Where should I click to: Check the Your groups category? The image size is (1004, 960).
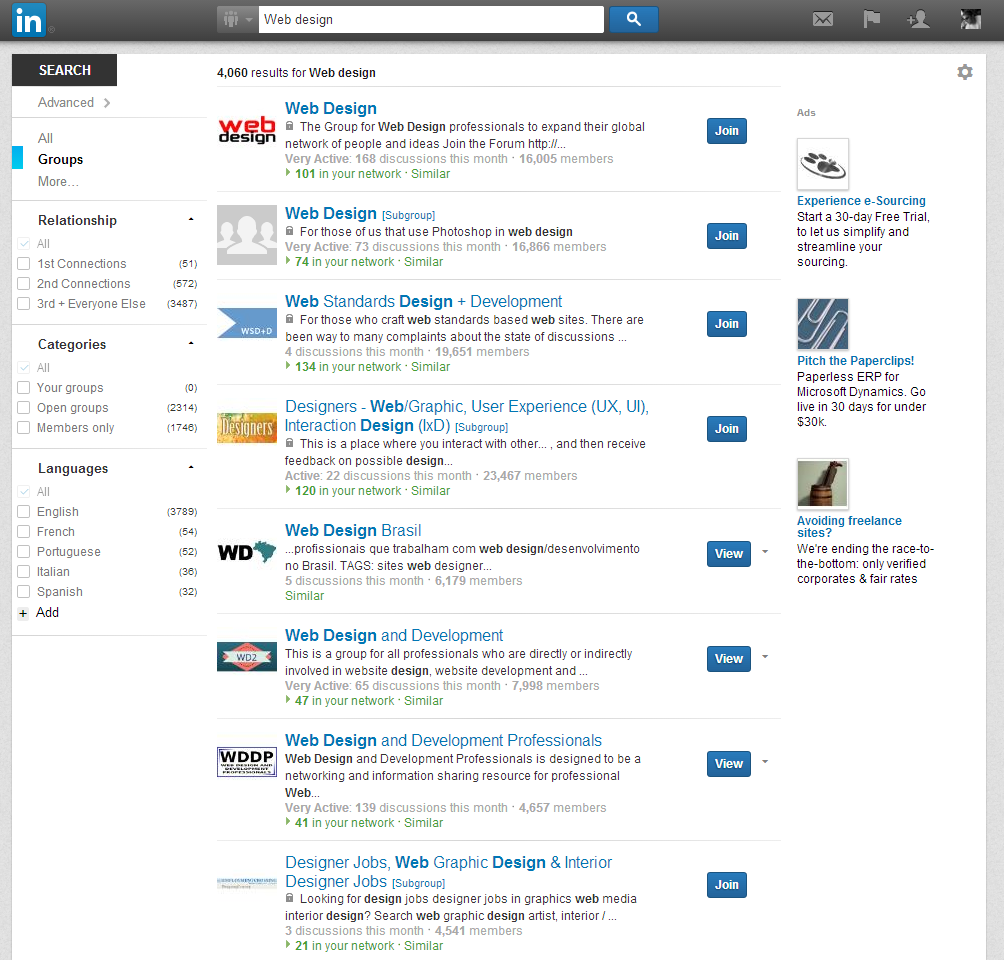(x=24, y=387)
